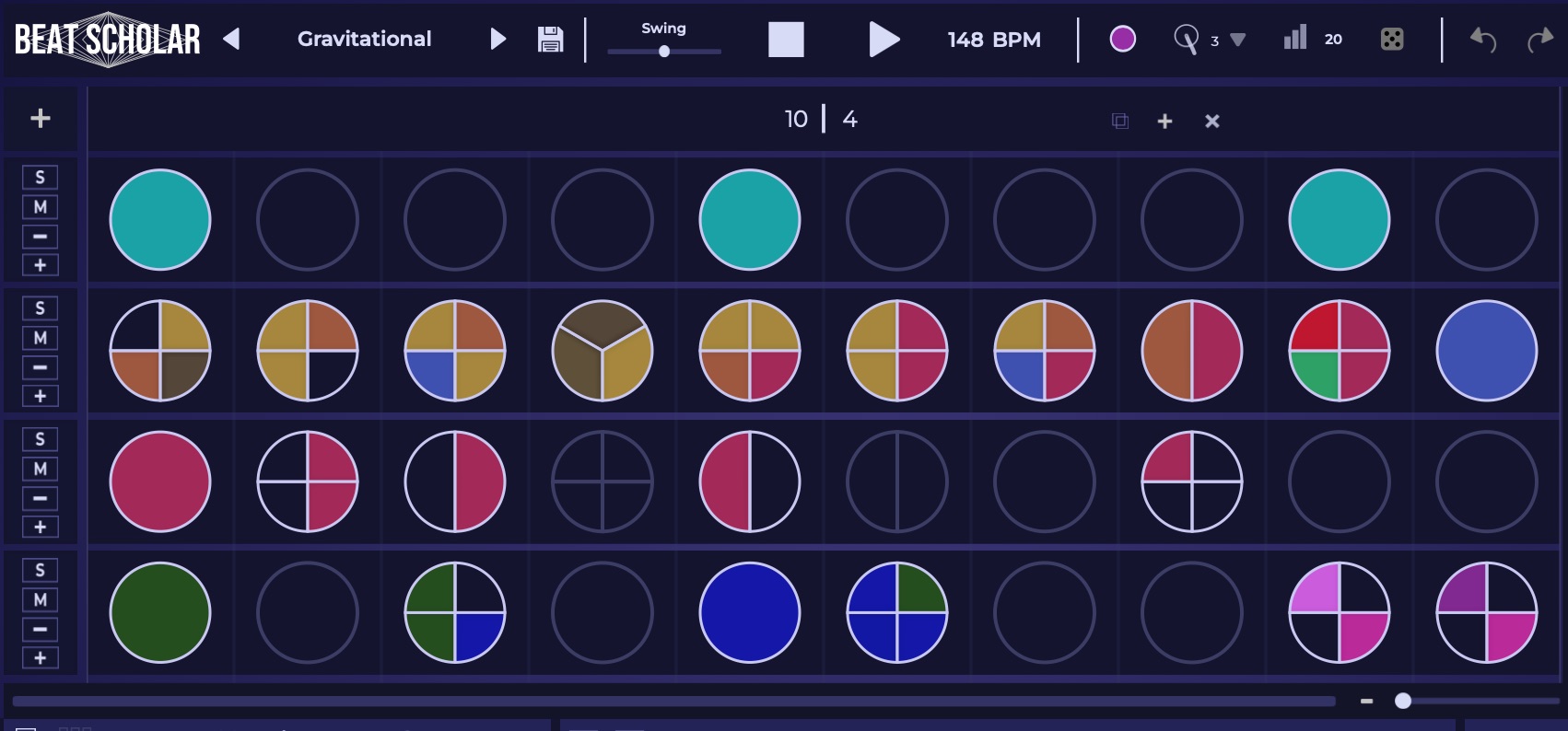Click the purple record button
This screenshot has height=731, width=1568.
pyautogui.click(x=1122, y=39)
